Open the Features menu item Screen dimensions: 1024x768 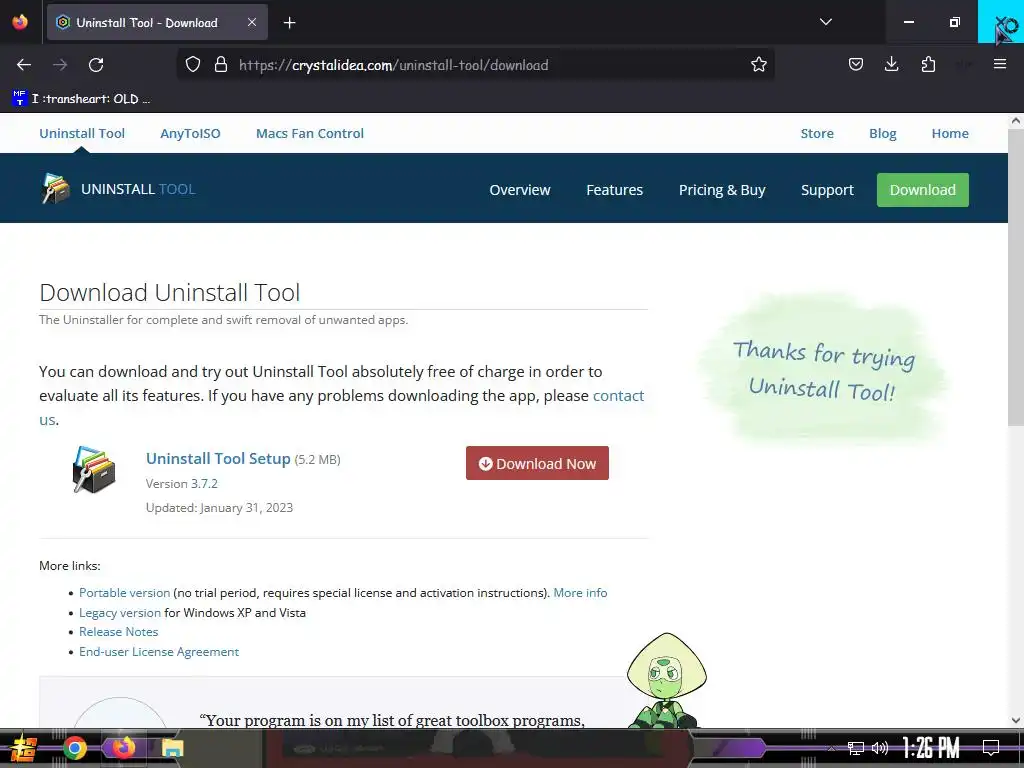coord(615,190)
